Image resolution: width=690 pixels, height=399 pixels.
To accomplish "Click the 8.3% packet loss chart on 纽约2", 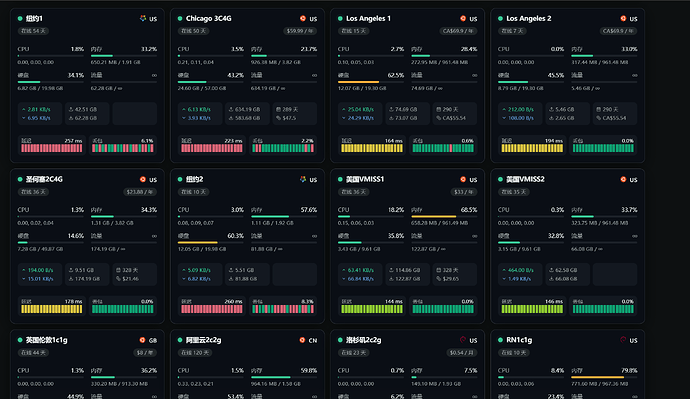I will click(x=283, y=306).
